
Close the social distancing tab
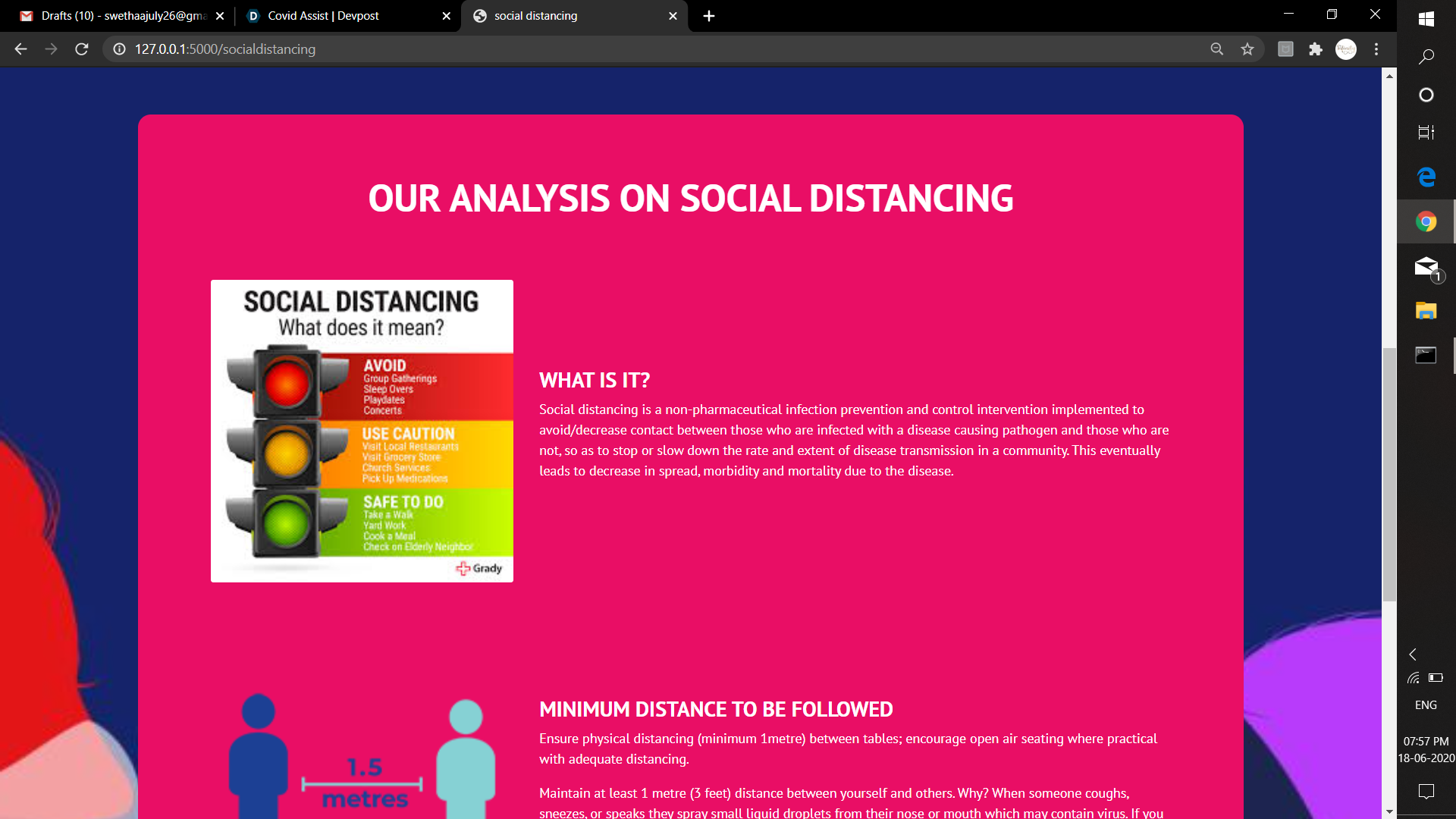coord(673,16)
